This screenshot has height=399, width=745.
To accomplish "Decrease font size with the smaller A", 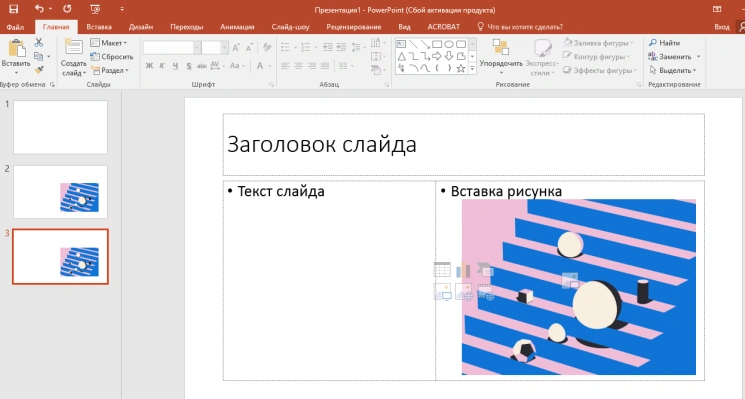I will tap(249, 48).
